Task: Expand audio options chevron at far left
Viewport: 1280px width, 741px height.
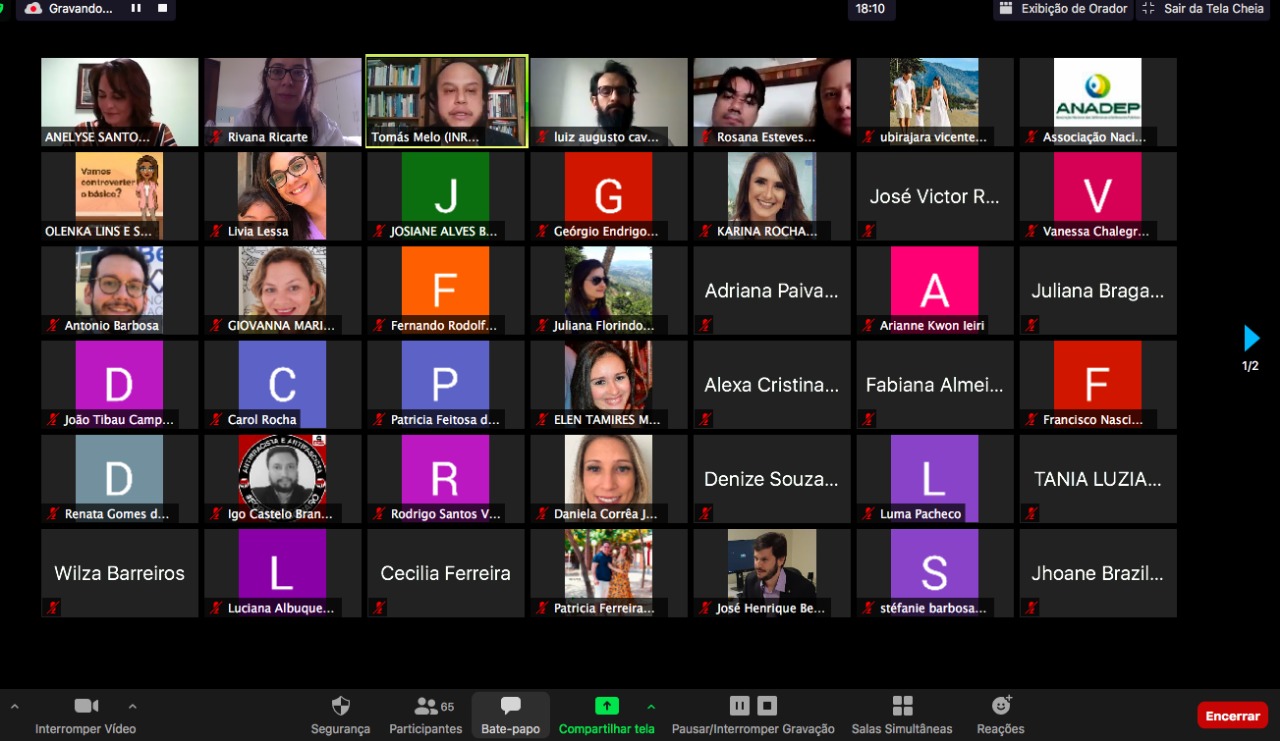Action: [x=14, y=706]
